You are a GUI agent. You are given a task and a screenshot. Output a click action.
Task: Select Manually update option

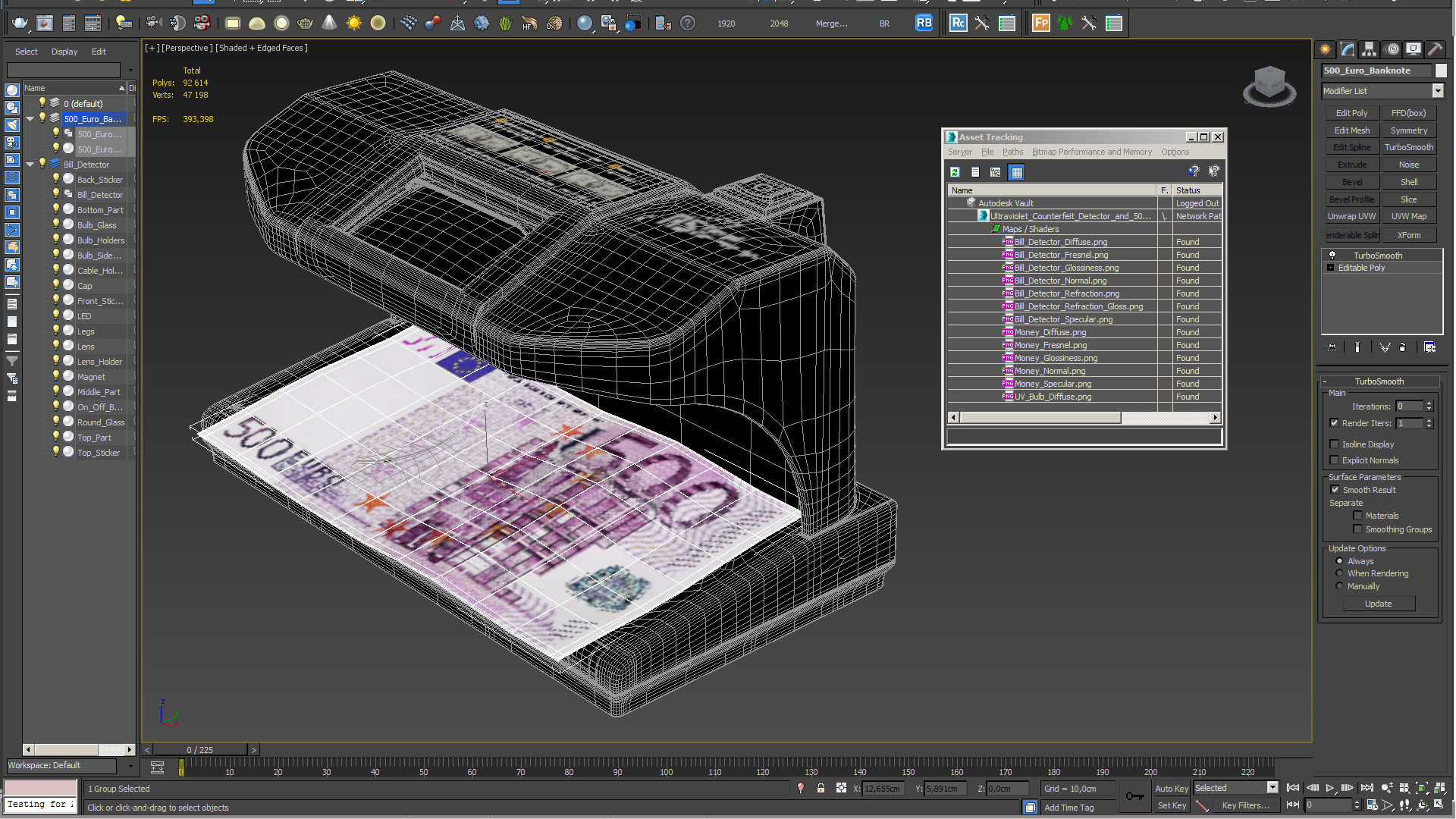point(1339,586)
